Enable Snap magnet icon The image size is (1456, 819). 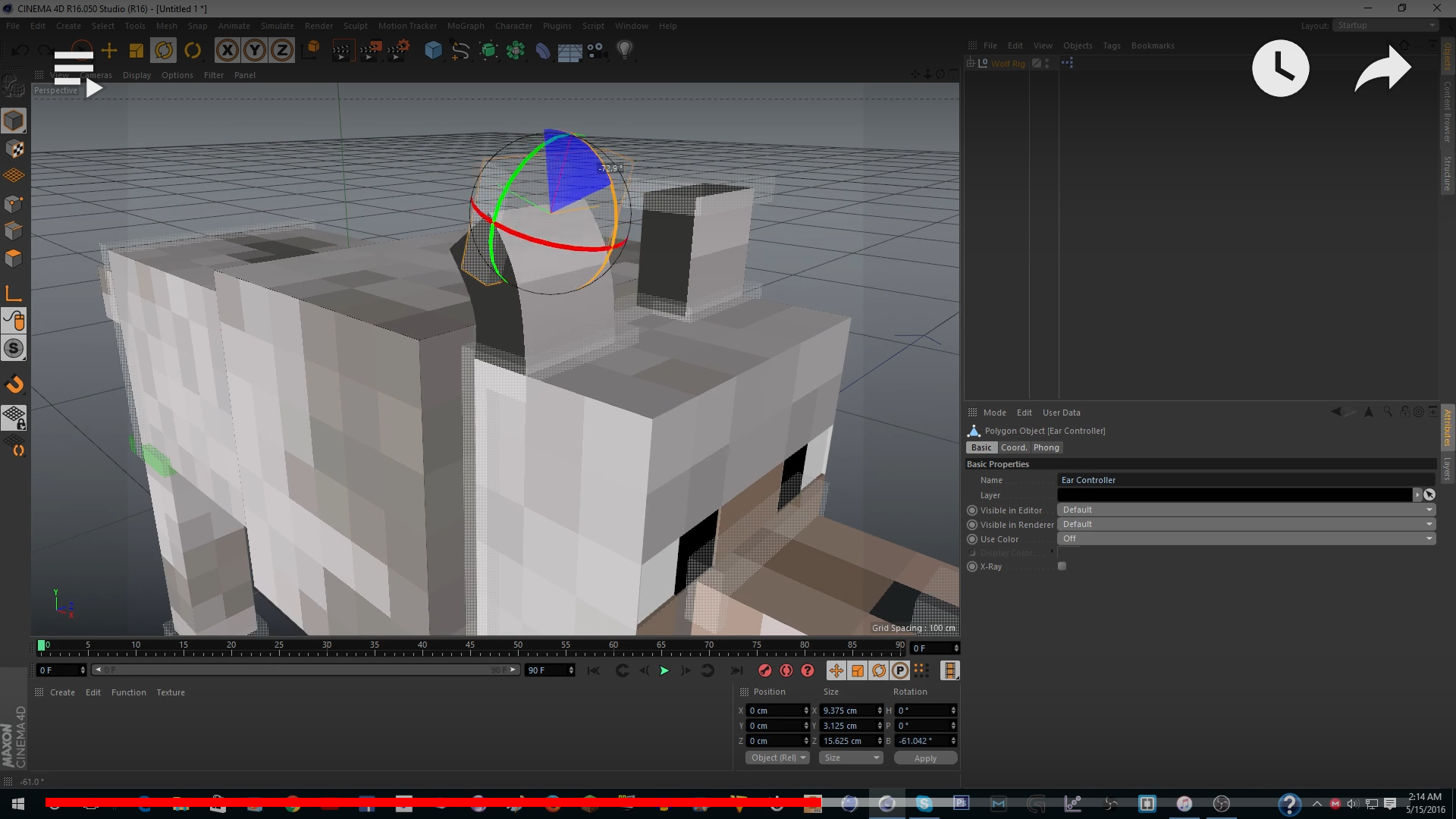pyautogui.click(x=14, y=384)
